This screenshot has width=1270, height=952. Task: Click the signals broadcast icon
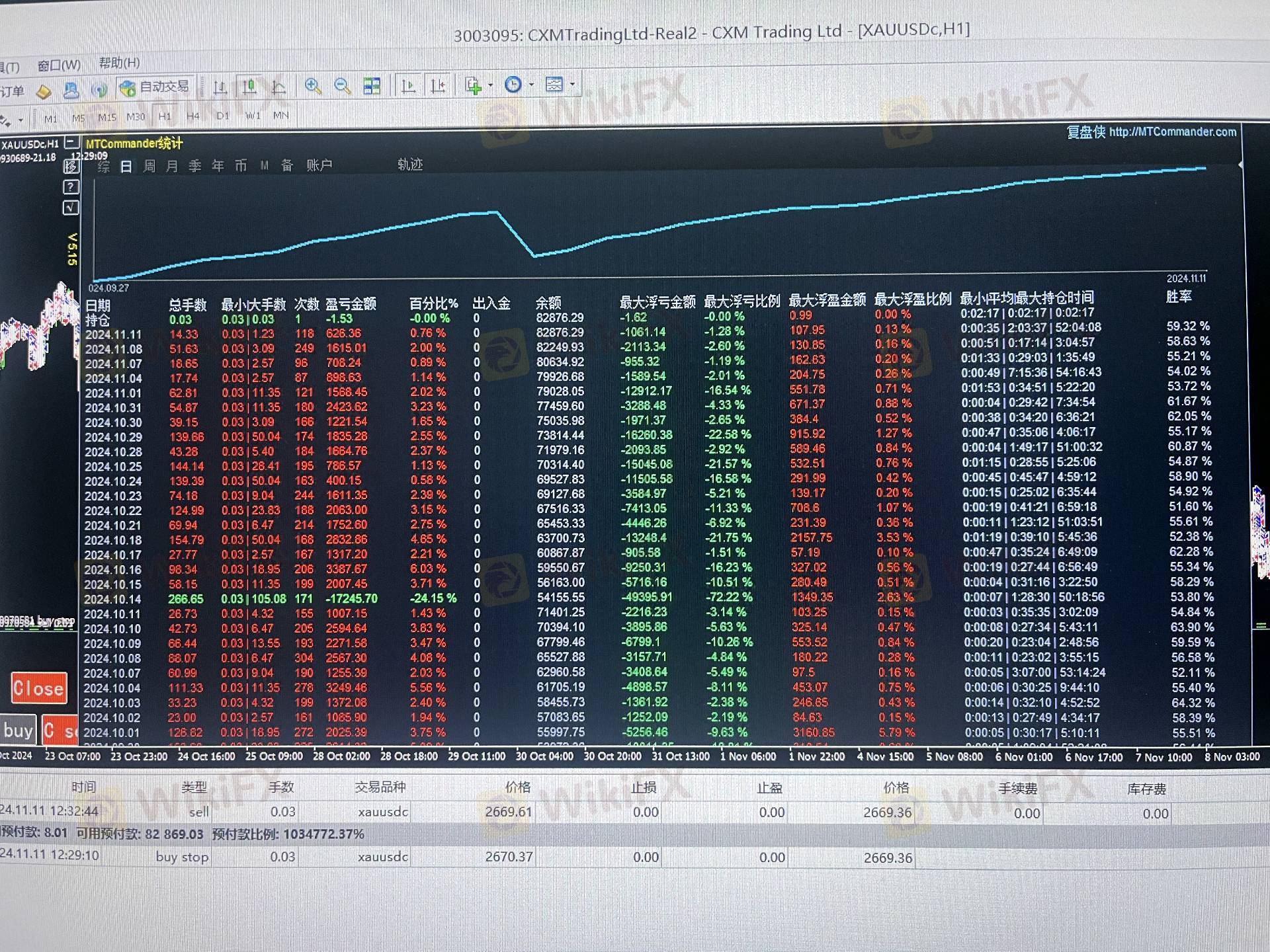[99, 89]
